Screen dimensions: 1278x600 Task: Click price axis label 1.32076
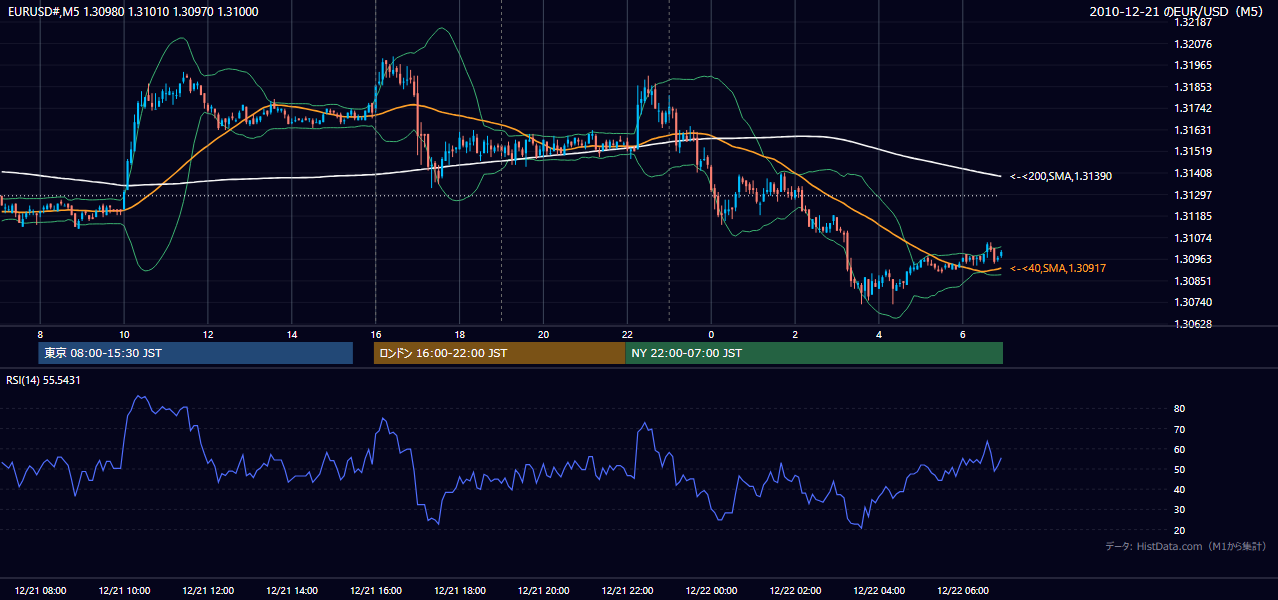pos(1193,44)
